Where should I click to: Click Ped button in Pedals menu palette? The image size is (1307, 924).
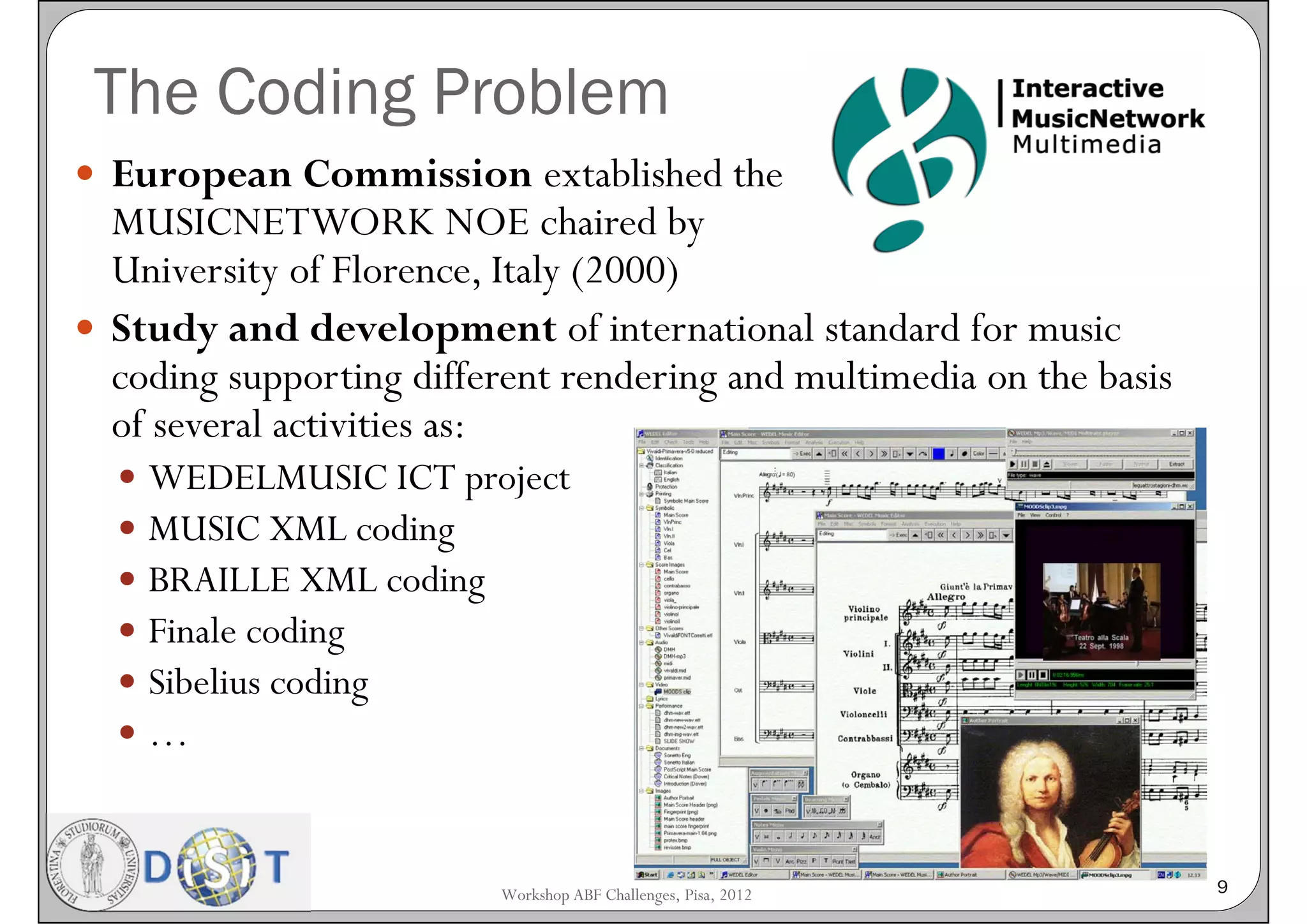click(x=789, y=810)
